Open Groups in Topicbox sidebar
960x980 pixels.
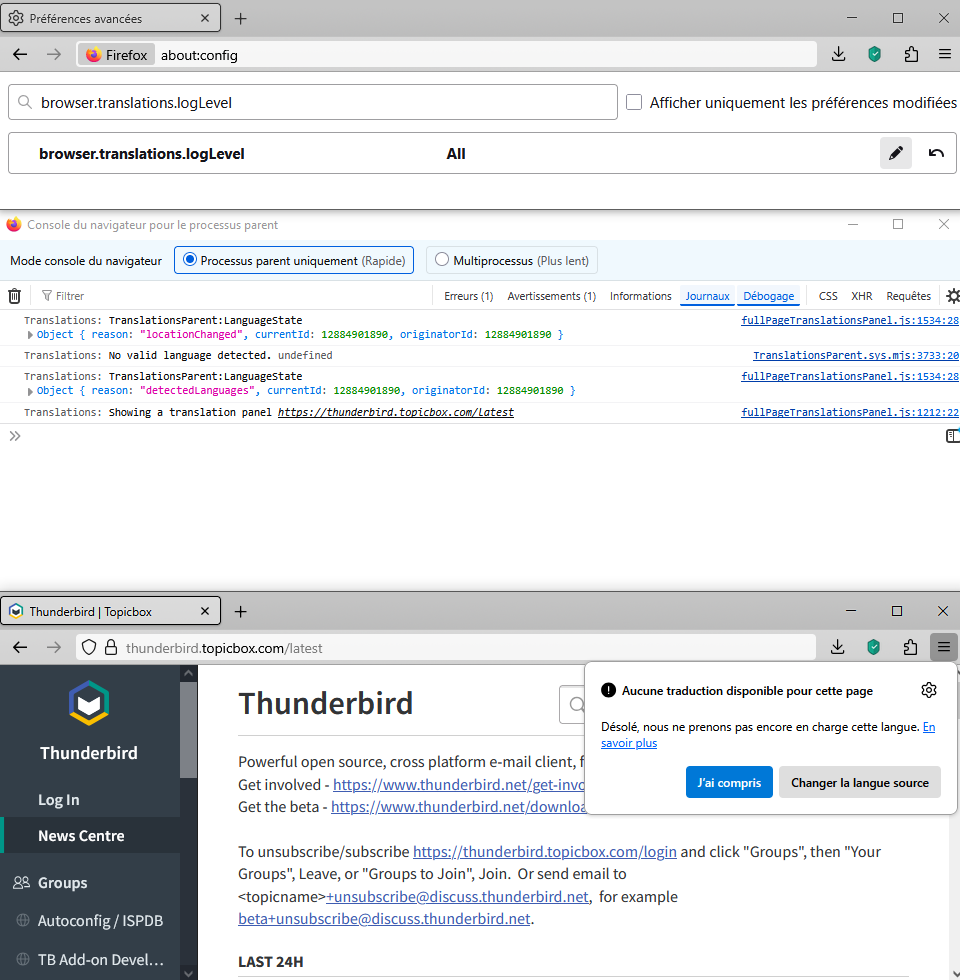coord(62,882)
